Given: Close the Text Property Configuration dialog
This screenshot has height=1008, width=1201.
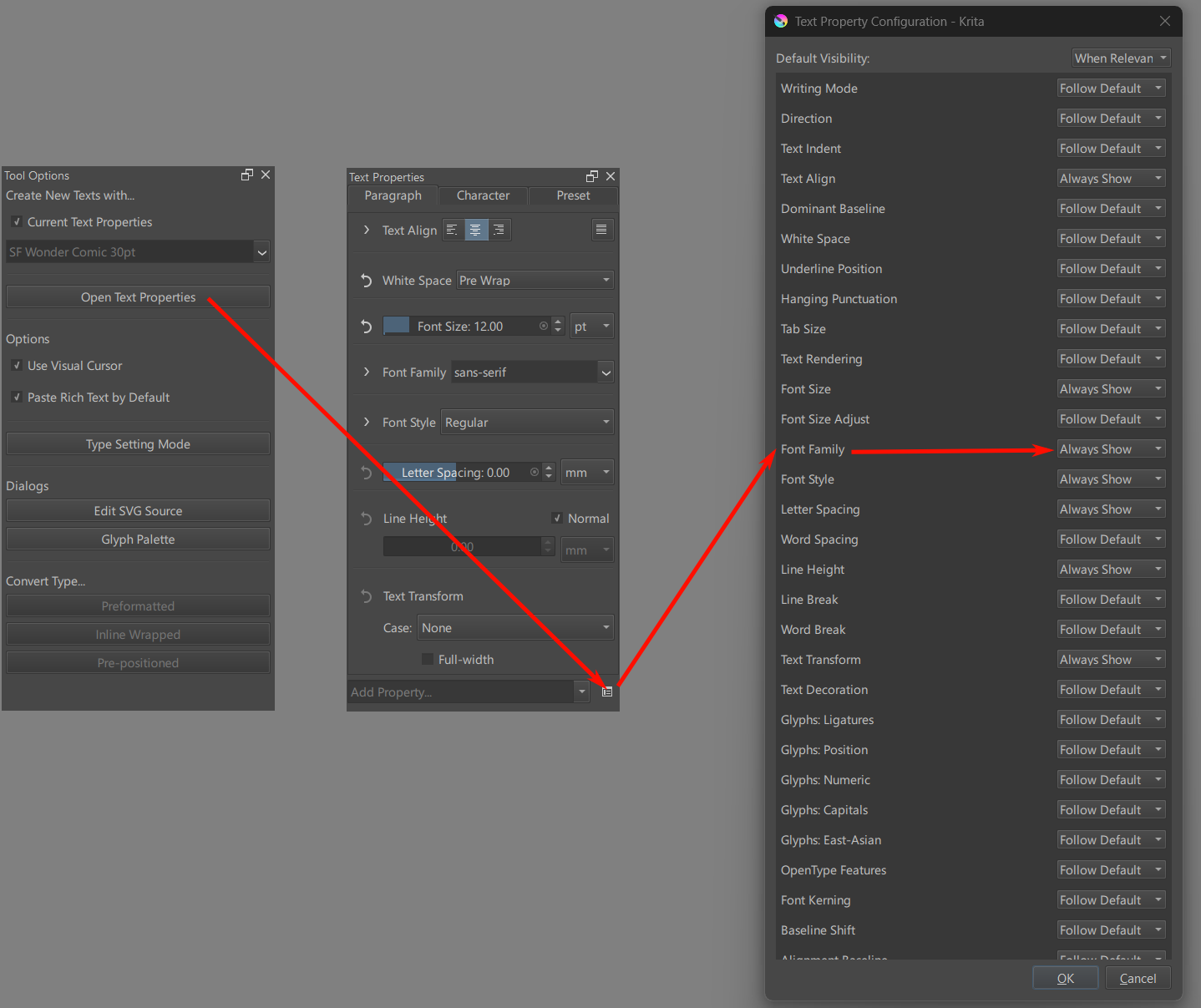Looking at the screenshot, I should [1165, 21].
